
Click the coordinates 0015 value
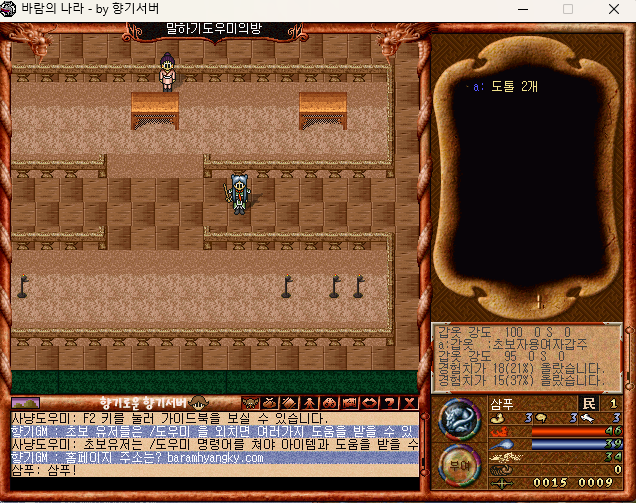tap(550, 483)
